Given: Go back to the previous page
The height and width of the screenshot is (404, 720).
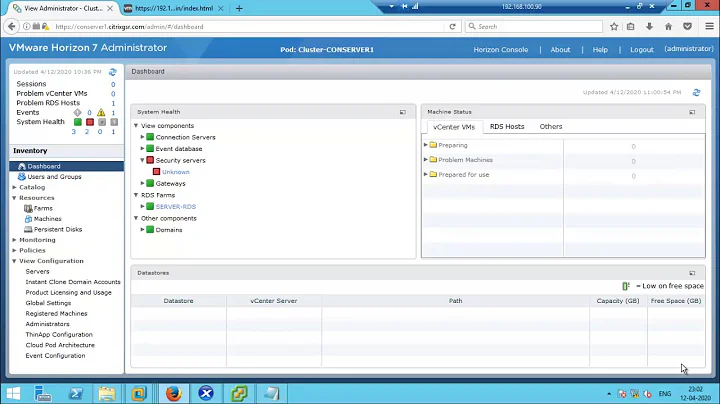Looking at the screenshot, I should pyautogui.click(x=11, y=27).
